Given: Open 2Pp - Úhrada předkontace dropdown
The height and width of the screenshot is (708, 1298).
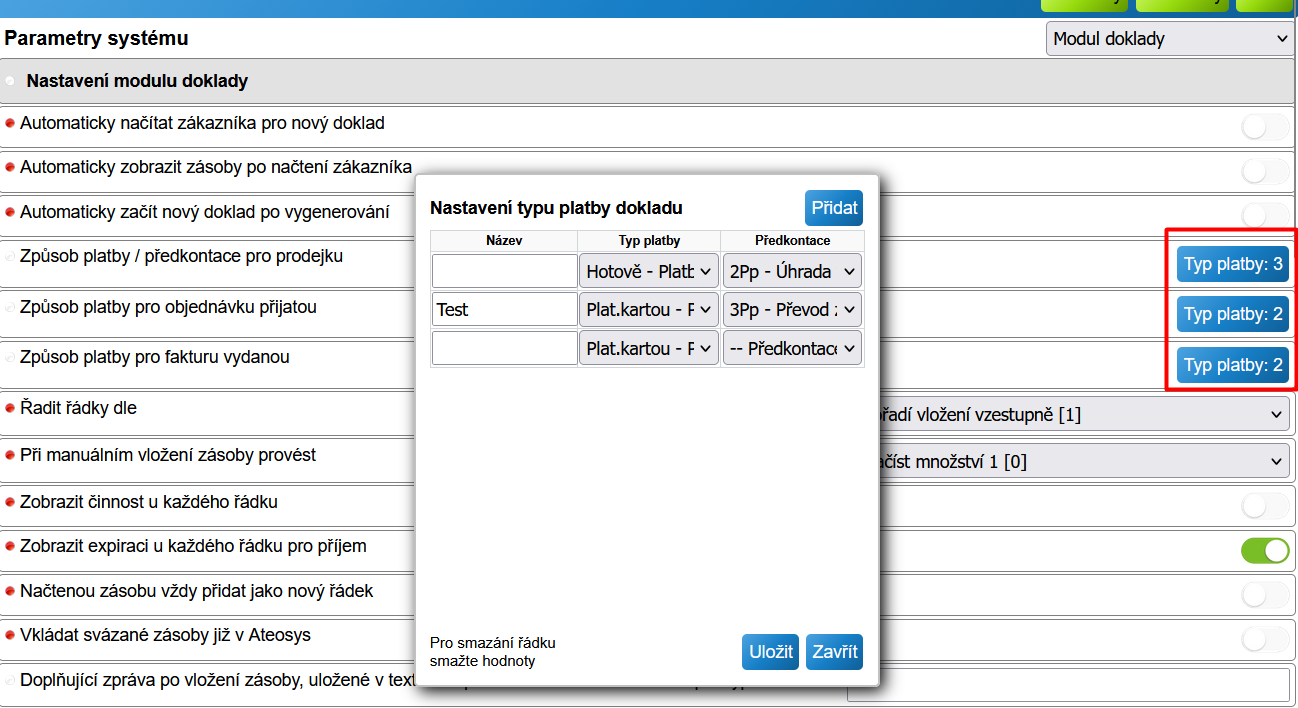Looking at the screenshot, I should point(792,271).
